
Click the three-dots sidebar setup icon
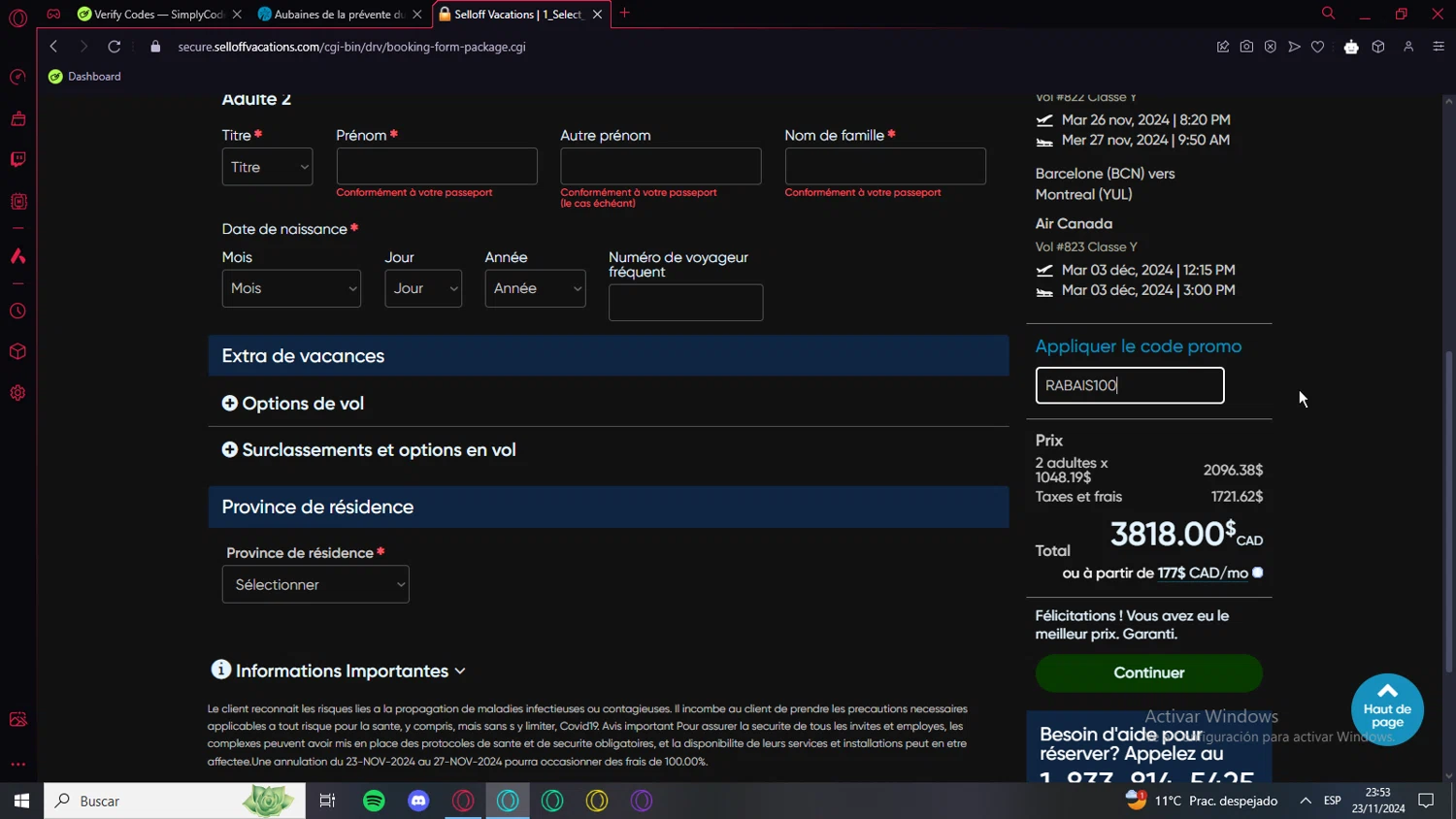pyautogui.click(x=17, y=764)
